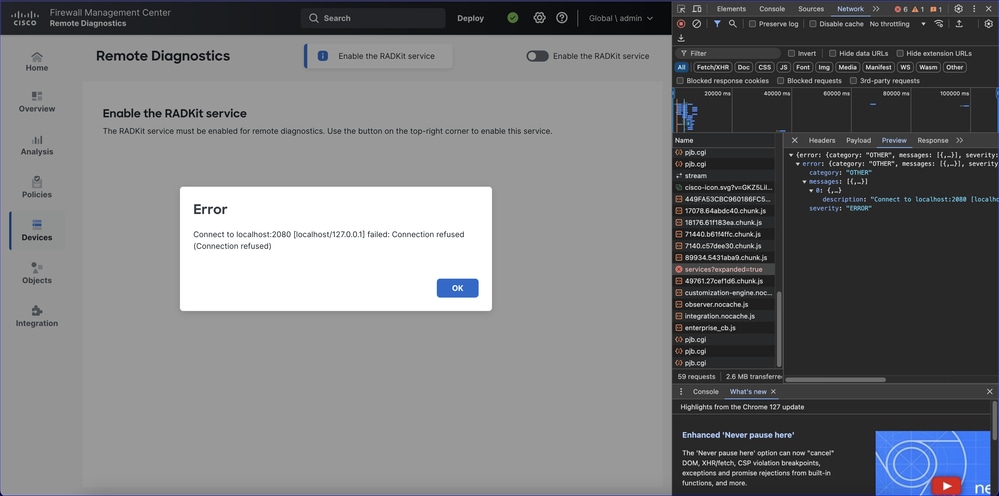
Task: Click the Deploy button
Action: click(471, 18)
